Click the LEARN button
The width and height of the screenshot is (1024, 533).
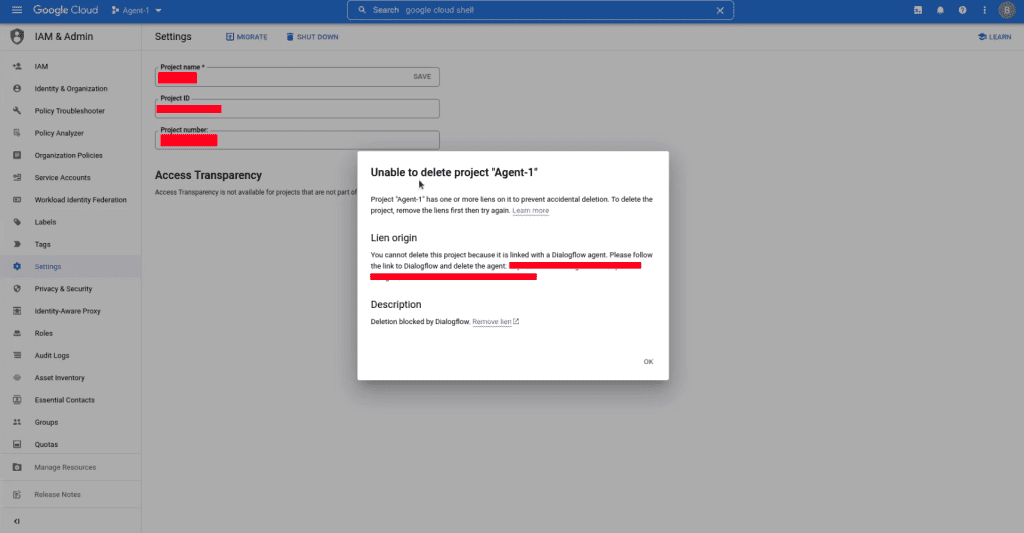tap(995, 37)
